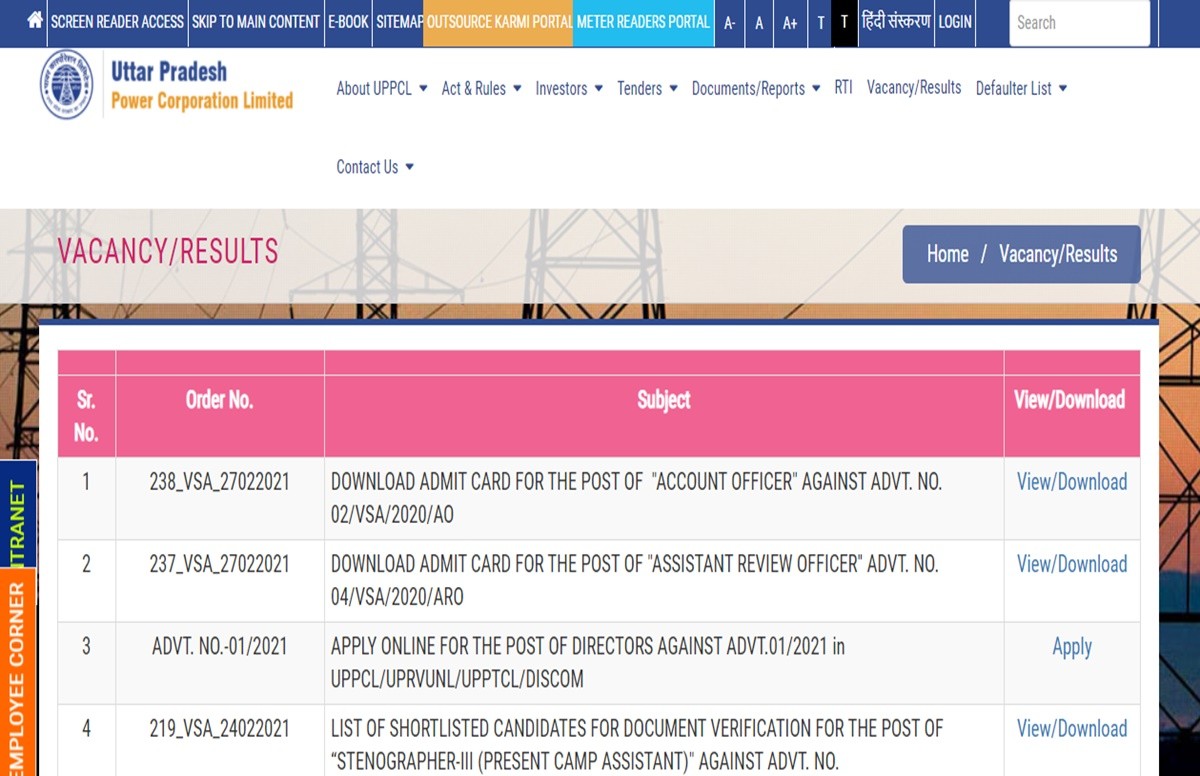
Task: Click the UPPCL logo emblem
Action: 66,85
